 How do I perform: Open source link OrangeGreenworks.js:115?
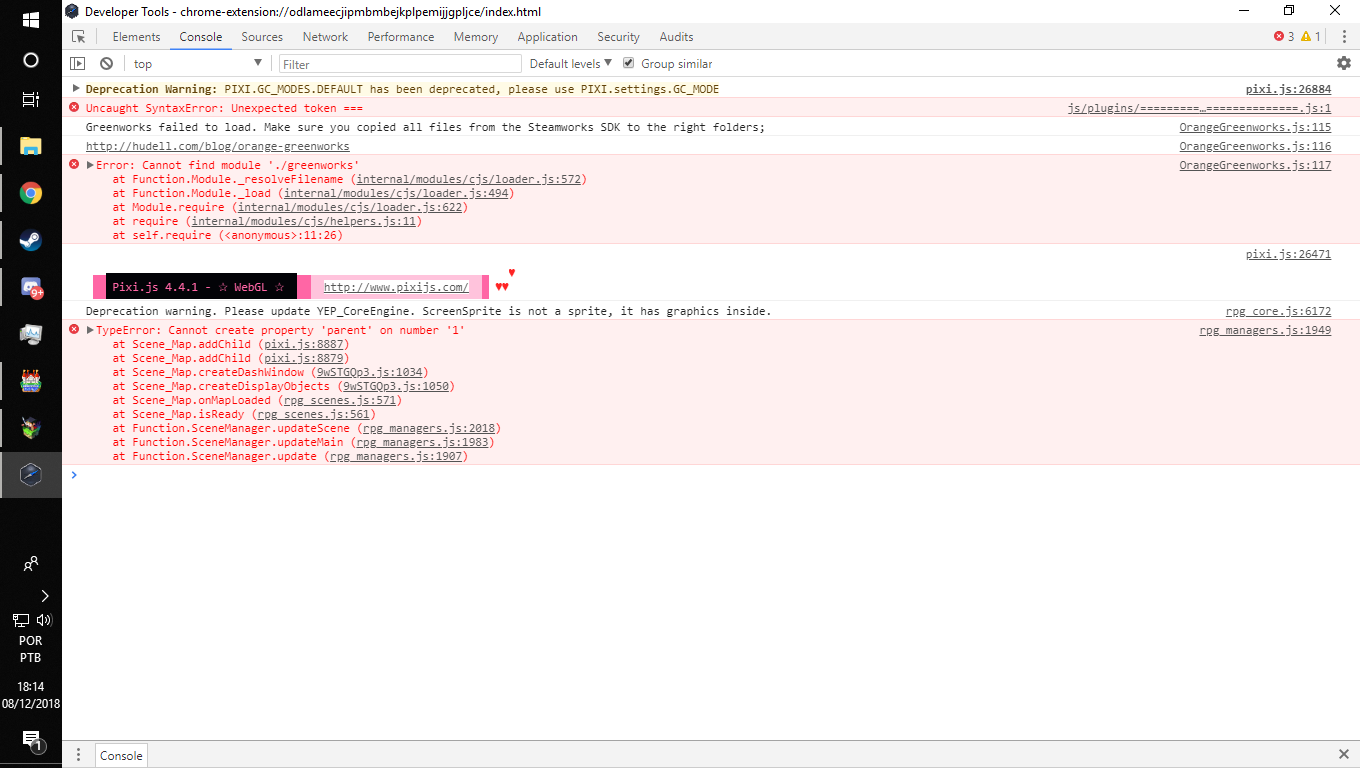[1255, 127]
